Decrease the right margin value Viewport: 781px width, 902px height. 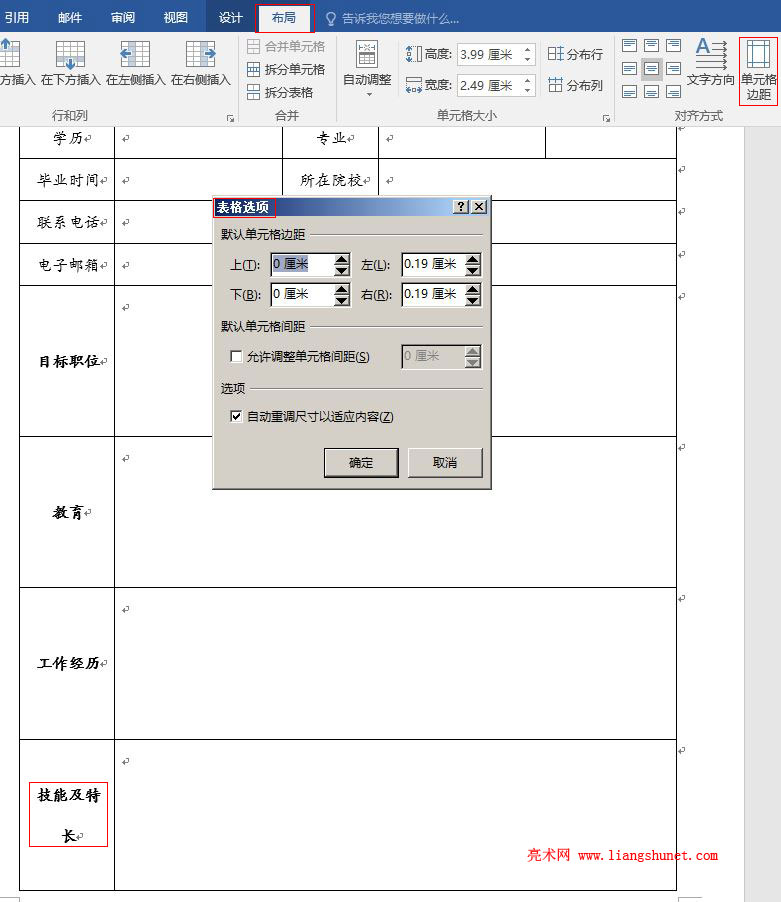pos(473,300)
